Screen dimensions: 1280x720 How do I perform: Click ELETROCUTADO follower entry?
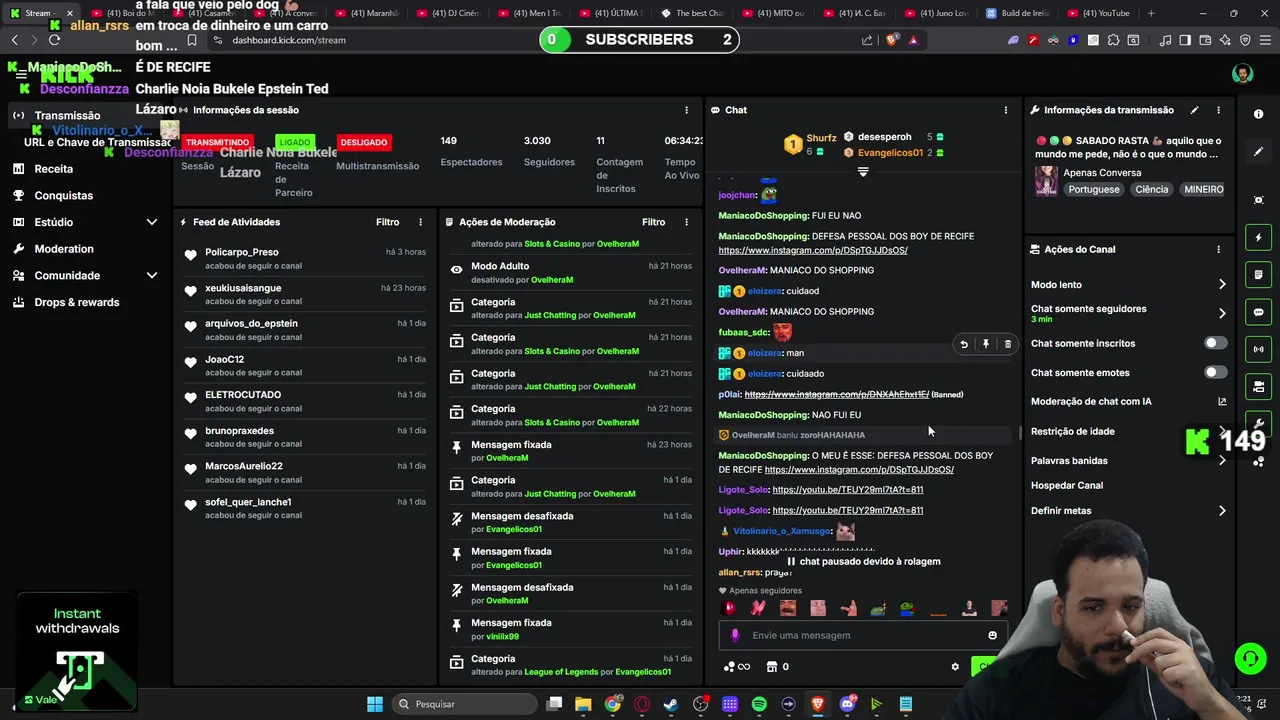click(x=305, y=401)
